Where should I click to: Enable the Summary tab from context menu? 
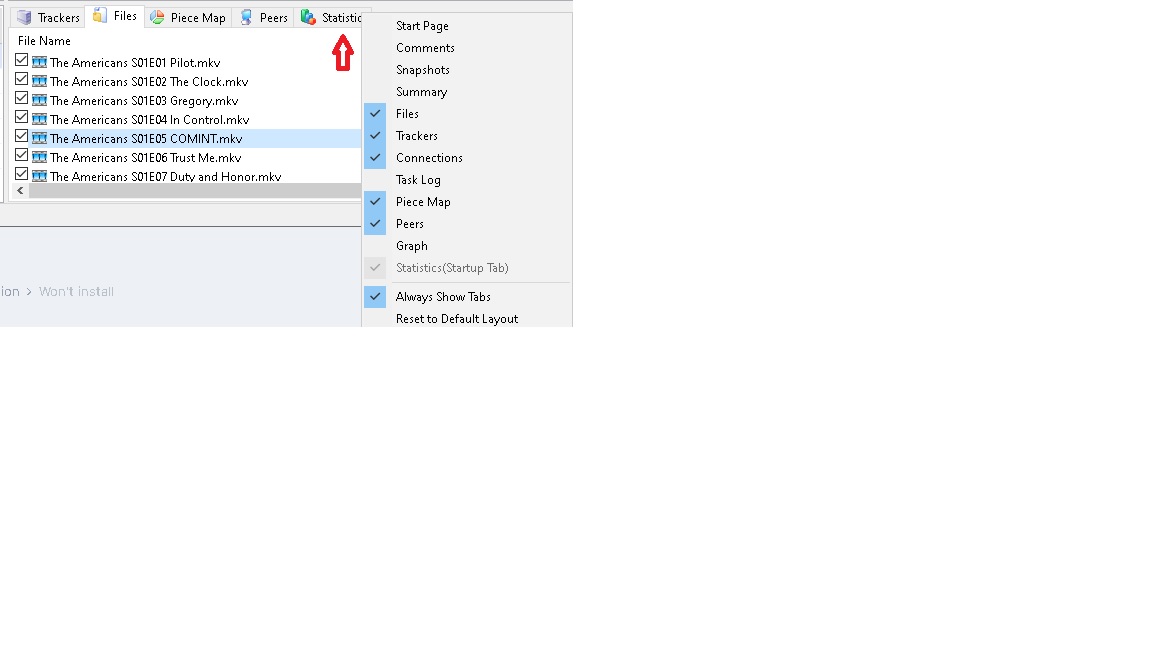[467, 92]
